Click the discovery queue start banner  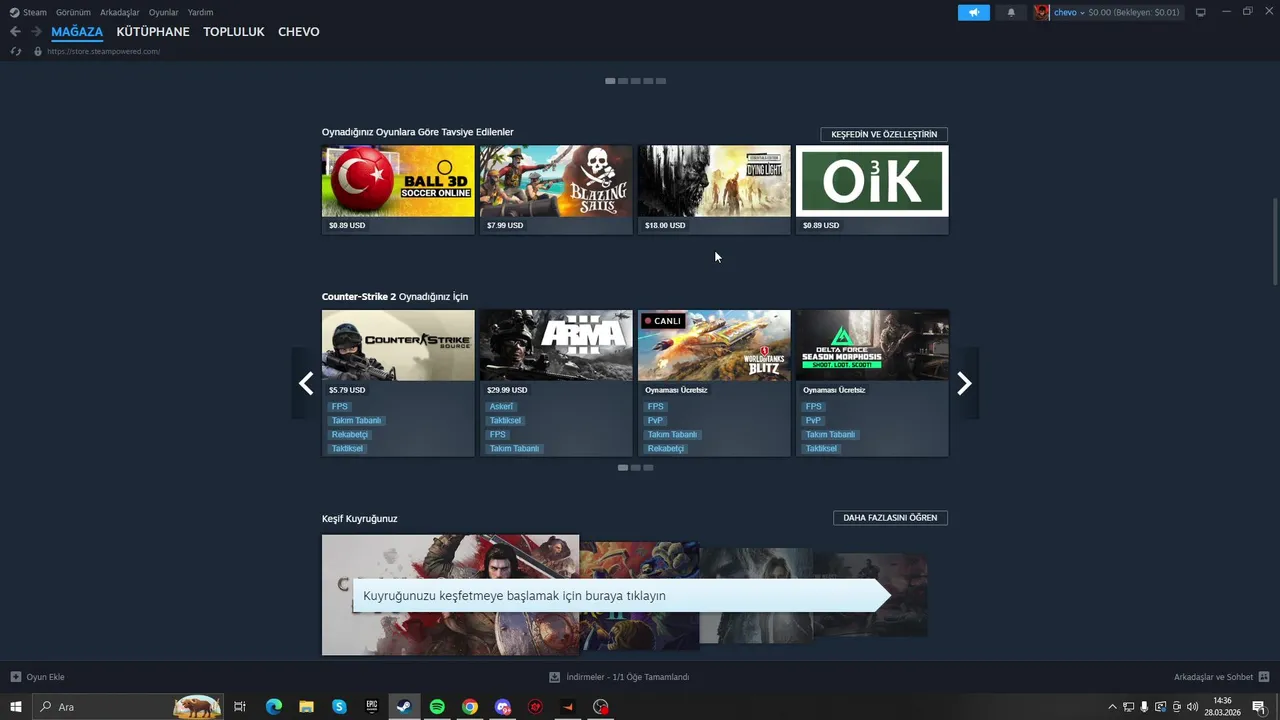621,595
